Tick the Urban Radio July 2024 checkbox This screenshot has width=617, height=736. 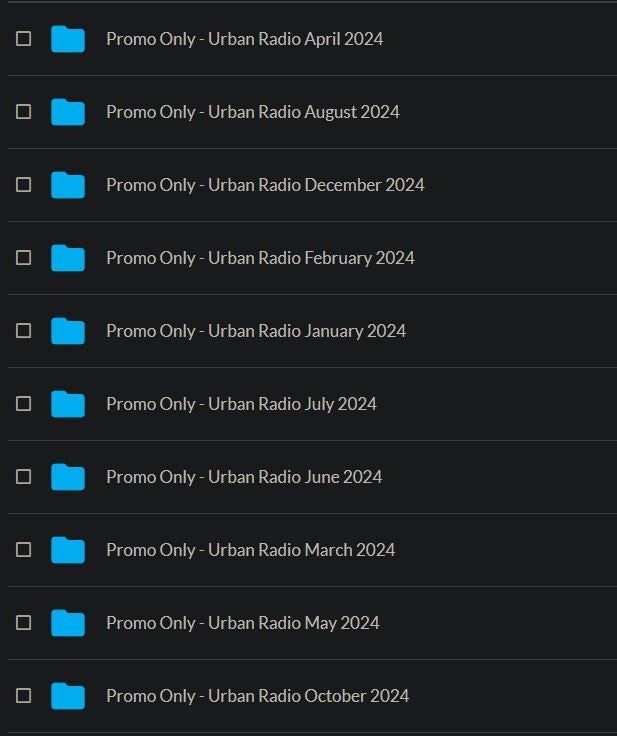[24, 404]
